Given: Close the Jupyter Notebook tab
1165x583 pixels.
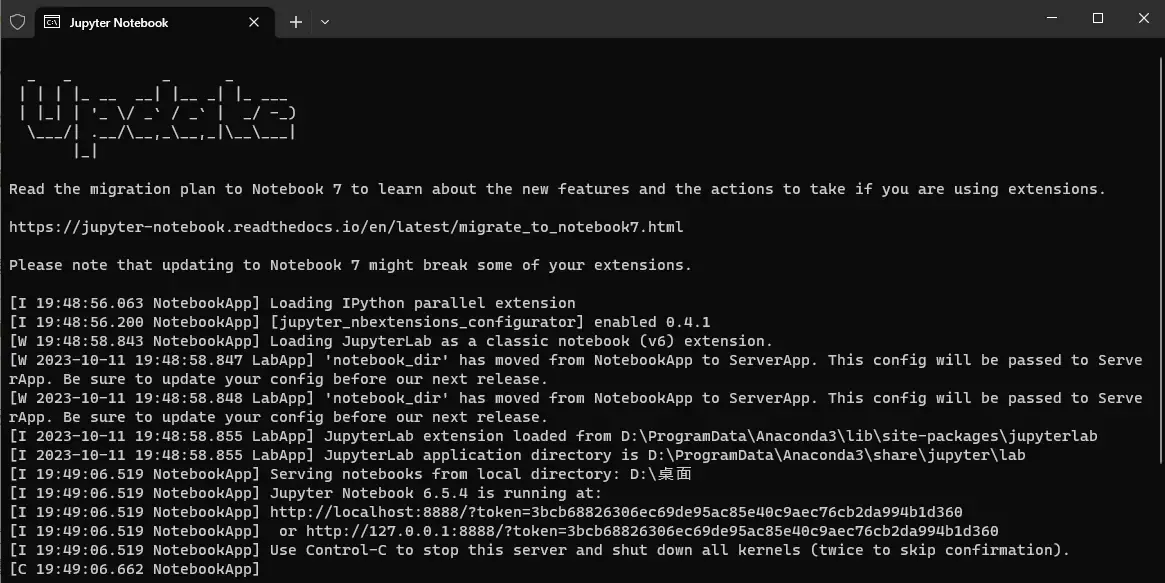Looking at the screenshot, I should [254, 22].
